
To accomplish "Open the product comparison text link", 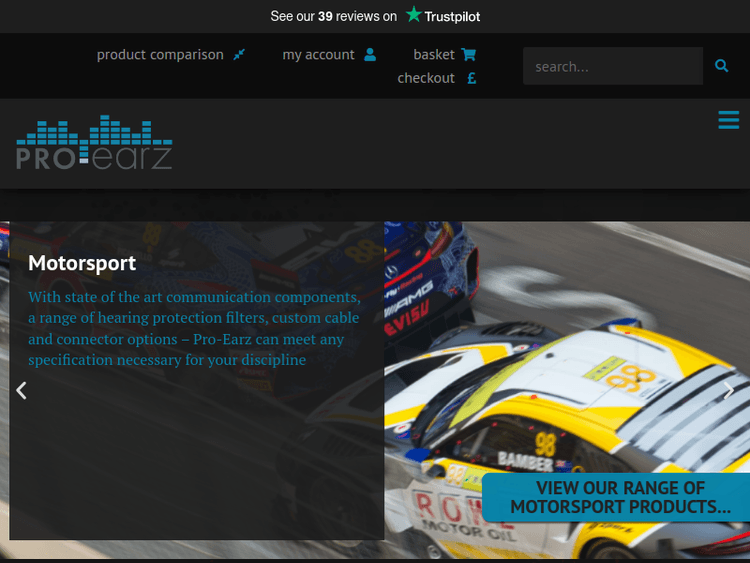I will [160, 55].
